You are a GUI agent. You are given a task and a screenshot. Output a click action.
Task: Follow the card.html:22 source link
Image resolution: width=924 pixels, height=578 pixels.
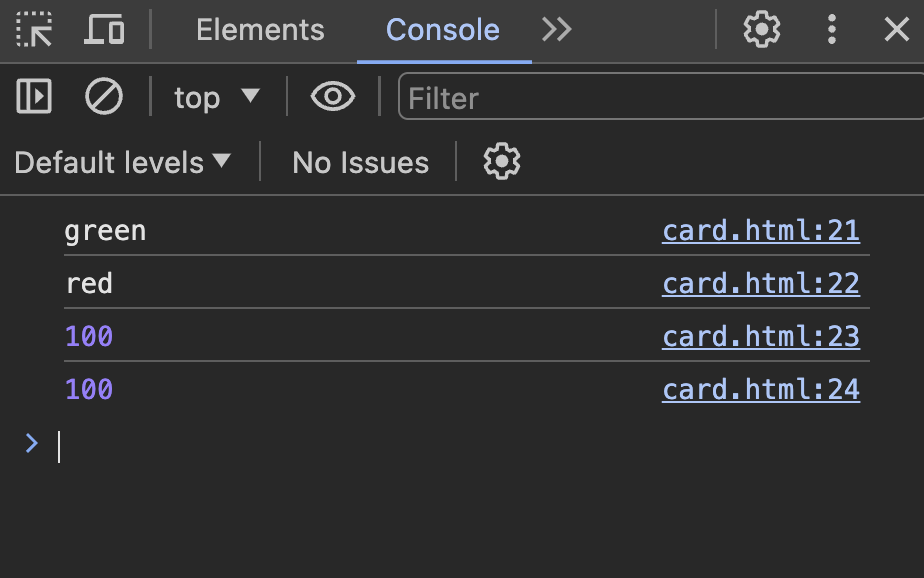[760, 284]
